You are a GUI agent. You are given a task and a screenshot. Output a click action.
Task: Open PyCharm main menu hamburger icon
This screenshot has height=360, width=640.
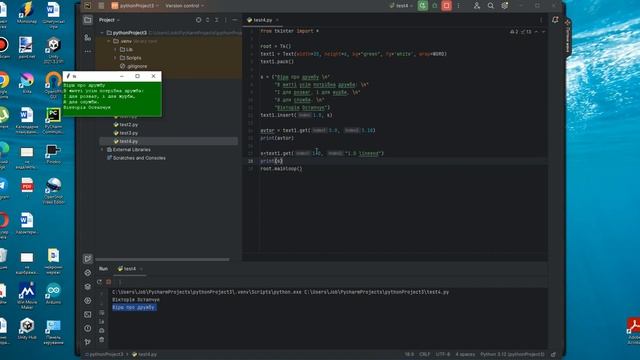click(x=101, y=6)
